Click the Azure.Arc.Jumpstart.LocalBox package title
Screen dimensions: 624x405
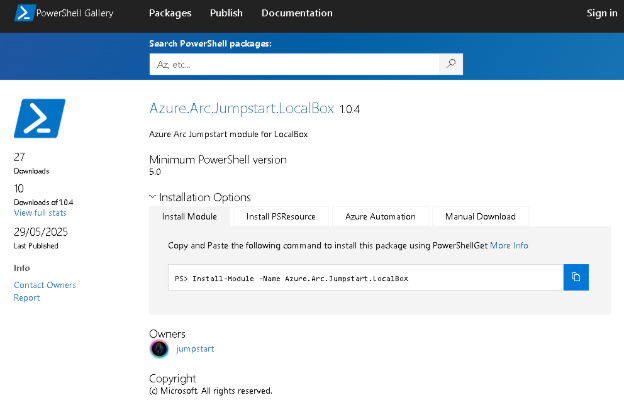point(241,108)
